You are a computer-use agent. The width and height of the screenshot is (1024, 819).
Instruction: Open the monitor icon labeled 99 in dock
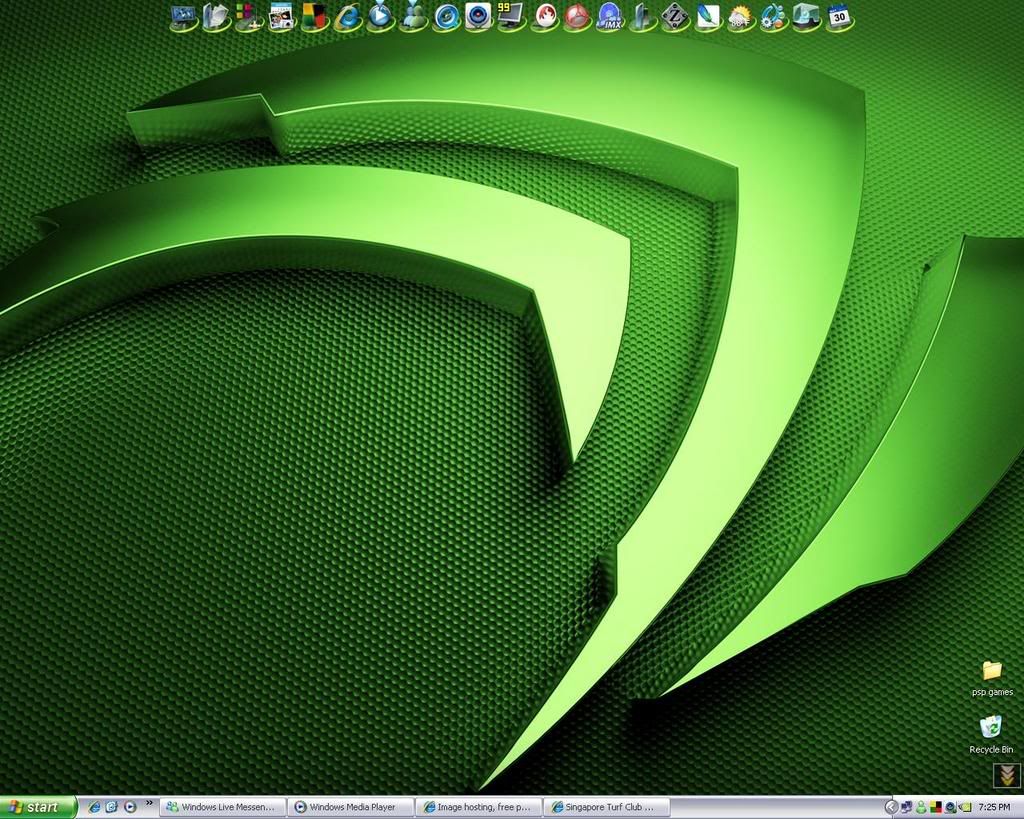point(511,17)
